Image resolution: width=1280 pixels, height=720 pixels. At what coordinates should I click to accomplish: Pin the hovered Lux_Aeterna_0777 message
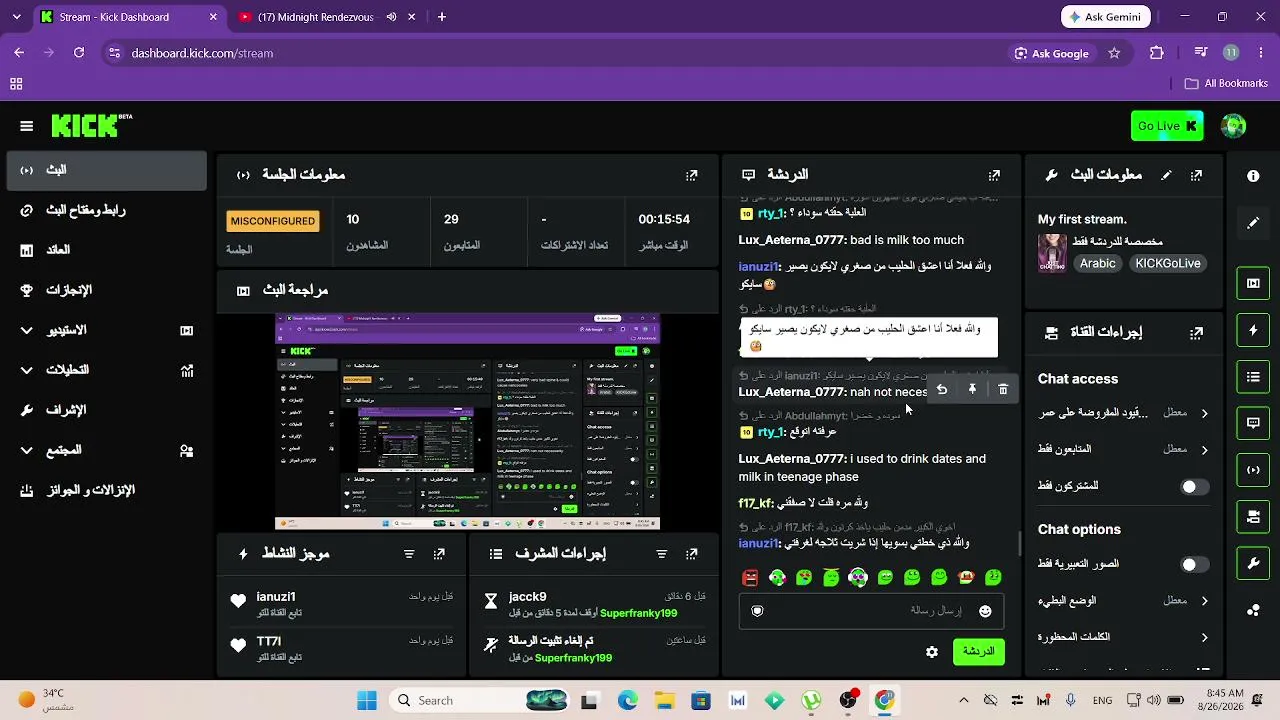(x=972, y=390)
